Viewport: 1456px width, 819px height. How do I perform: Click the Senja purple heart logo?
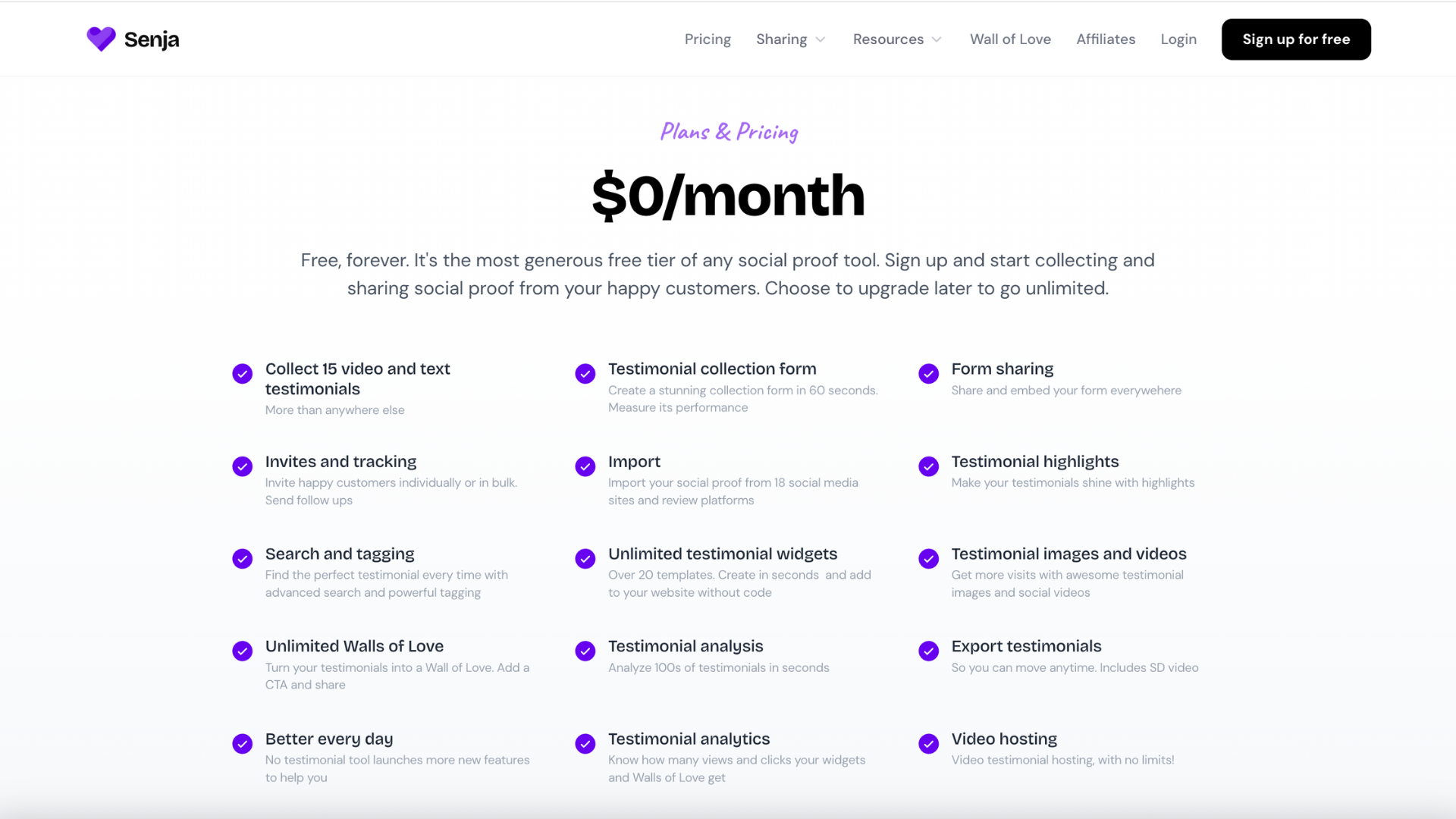coord(101,39)
